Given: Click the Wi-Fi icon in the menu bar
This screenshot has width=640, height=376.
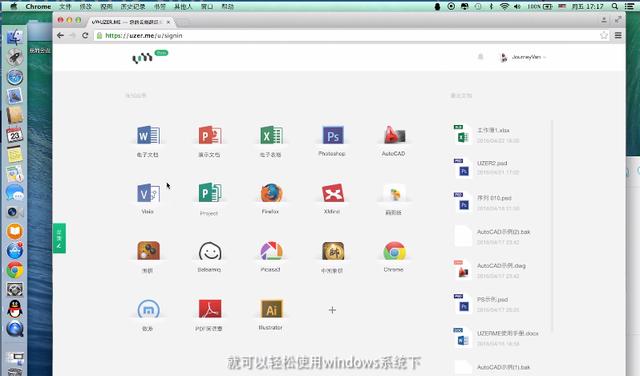Looking at the screenshot, I should pyautogui.click(x=504, y=7).
